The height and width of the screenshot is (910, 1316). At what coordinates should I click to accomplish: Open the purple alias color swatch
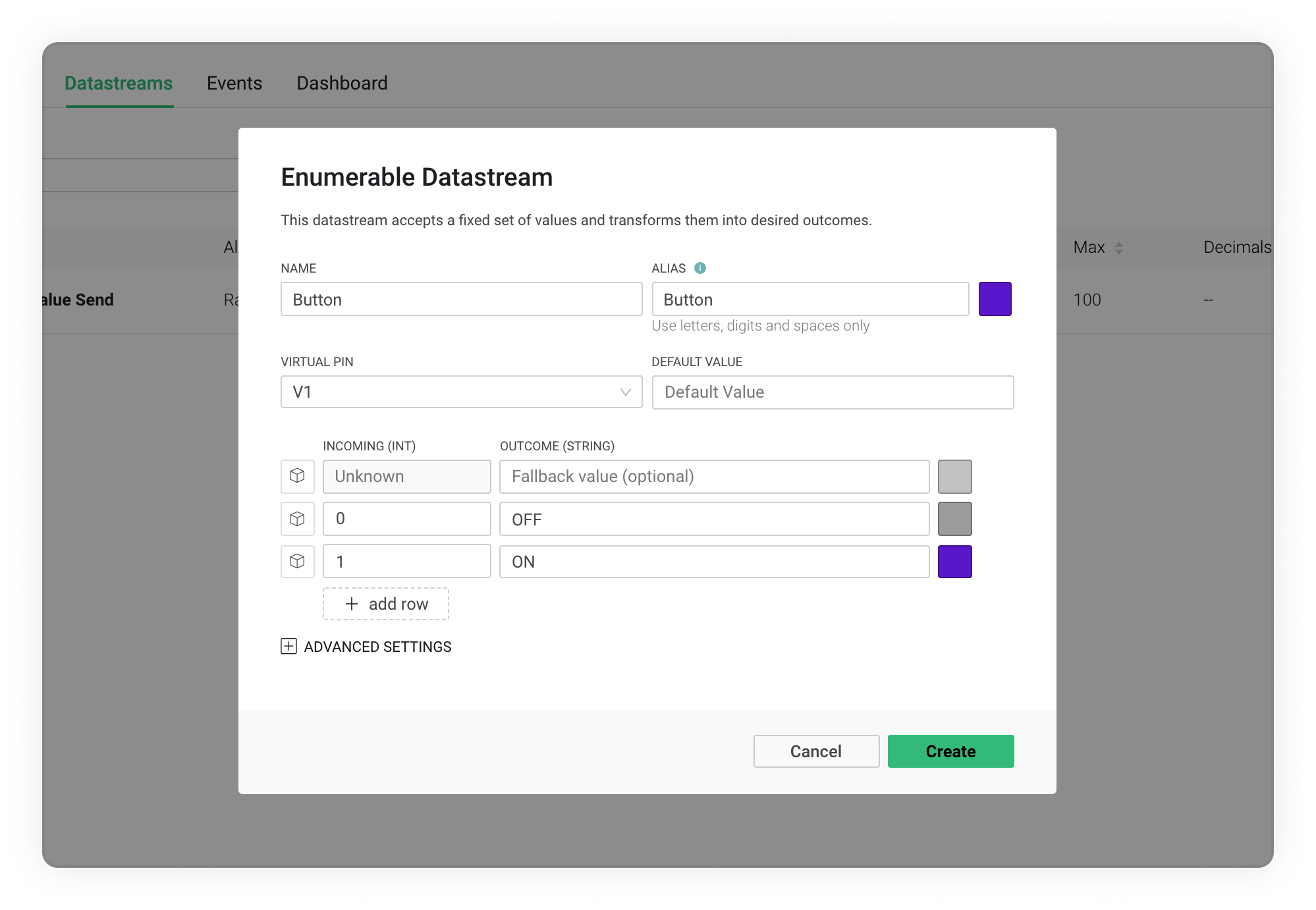point(995,299)
